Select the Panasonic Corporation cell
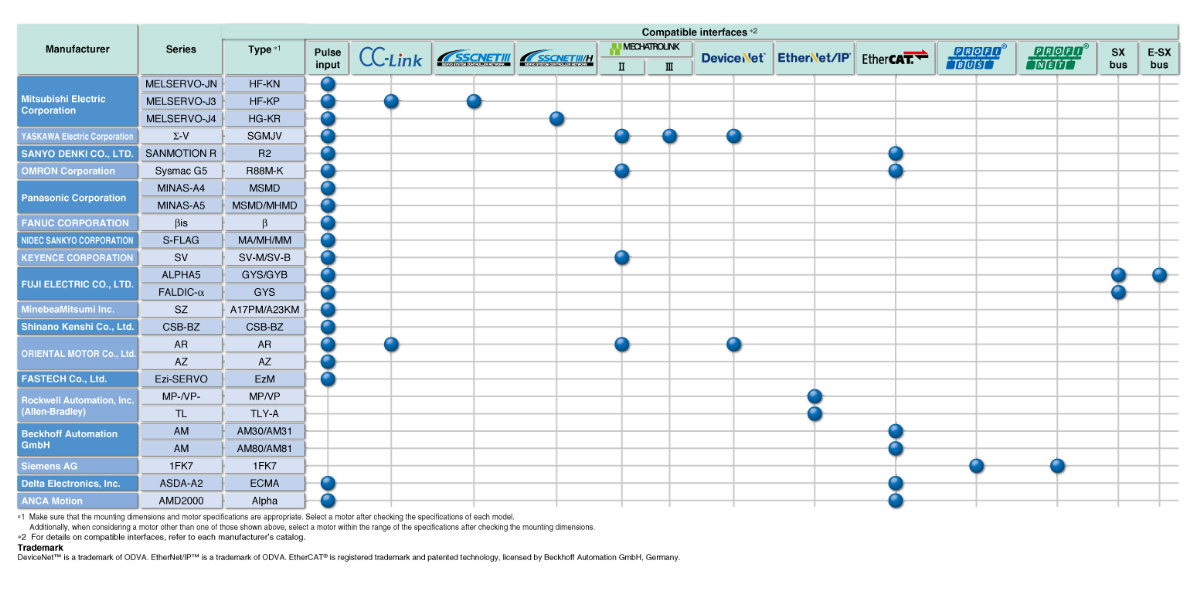The height and width of the screenshot is (590, 1200). (77, 197)
